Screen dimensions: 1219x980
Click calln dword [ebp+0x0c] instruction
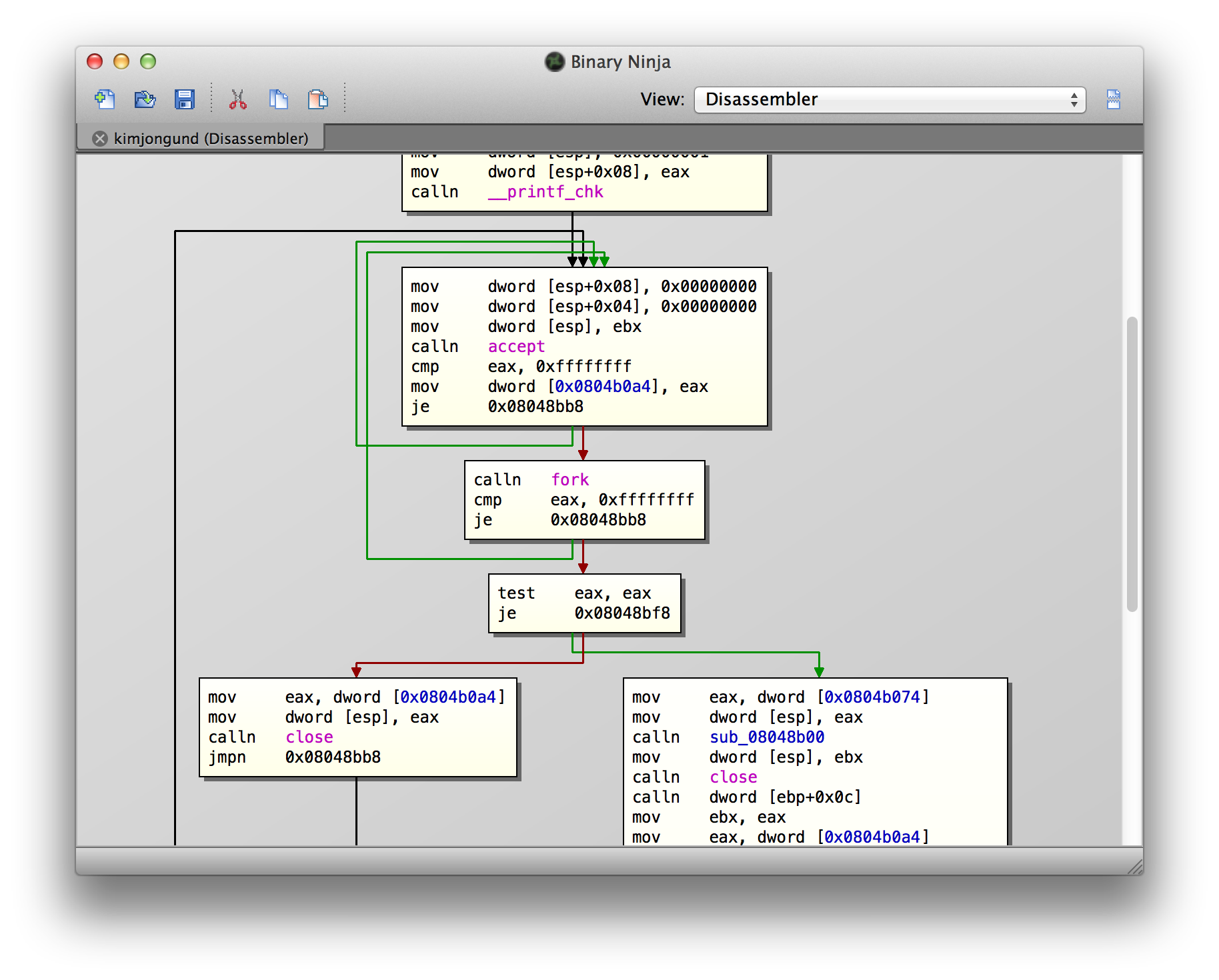[747, 797]
